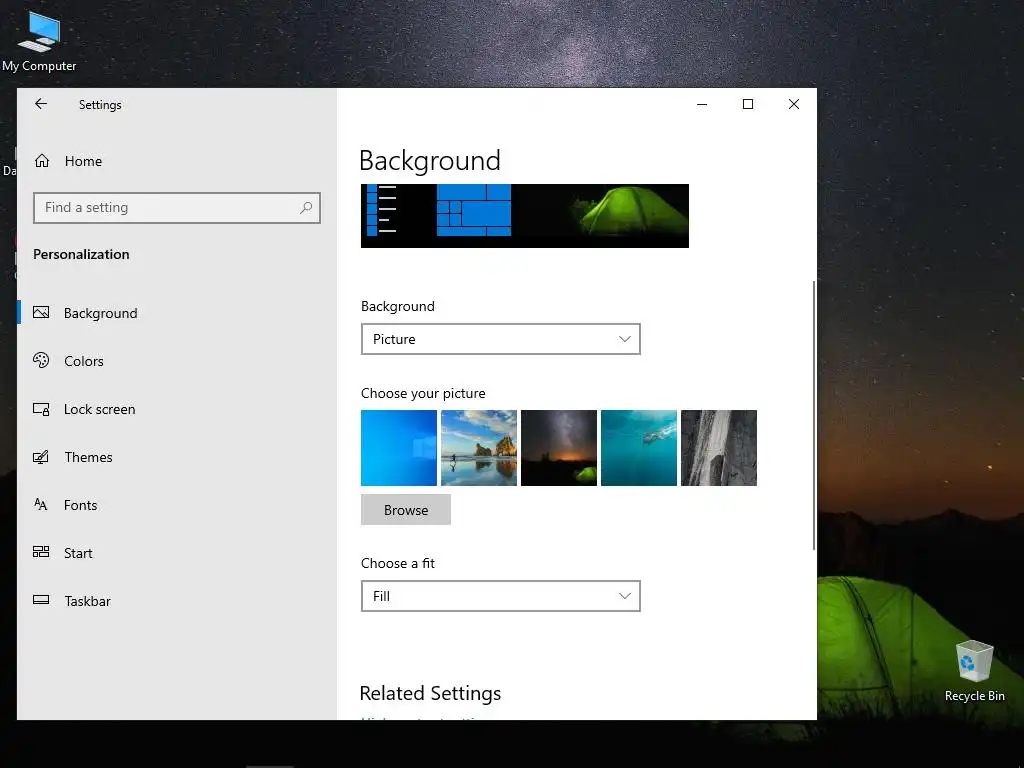Viewport: 1024px width, 768px height.
Task: Choose the beach rocks wallpaper thumbnail
Action: (x=479, y=448)
